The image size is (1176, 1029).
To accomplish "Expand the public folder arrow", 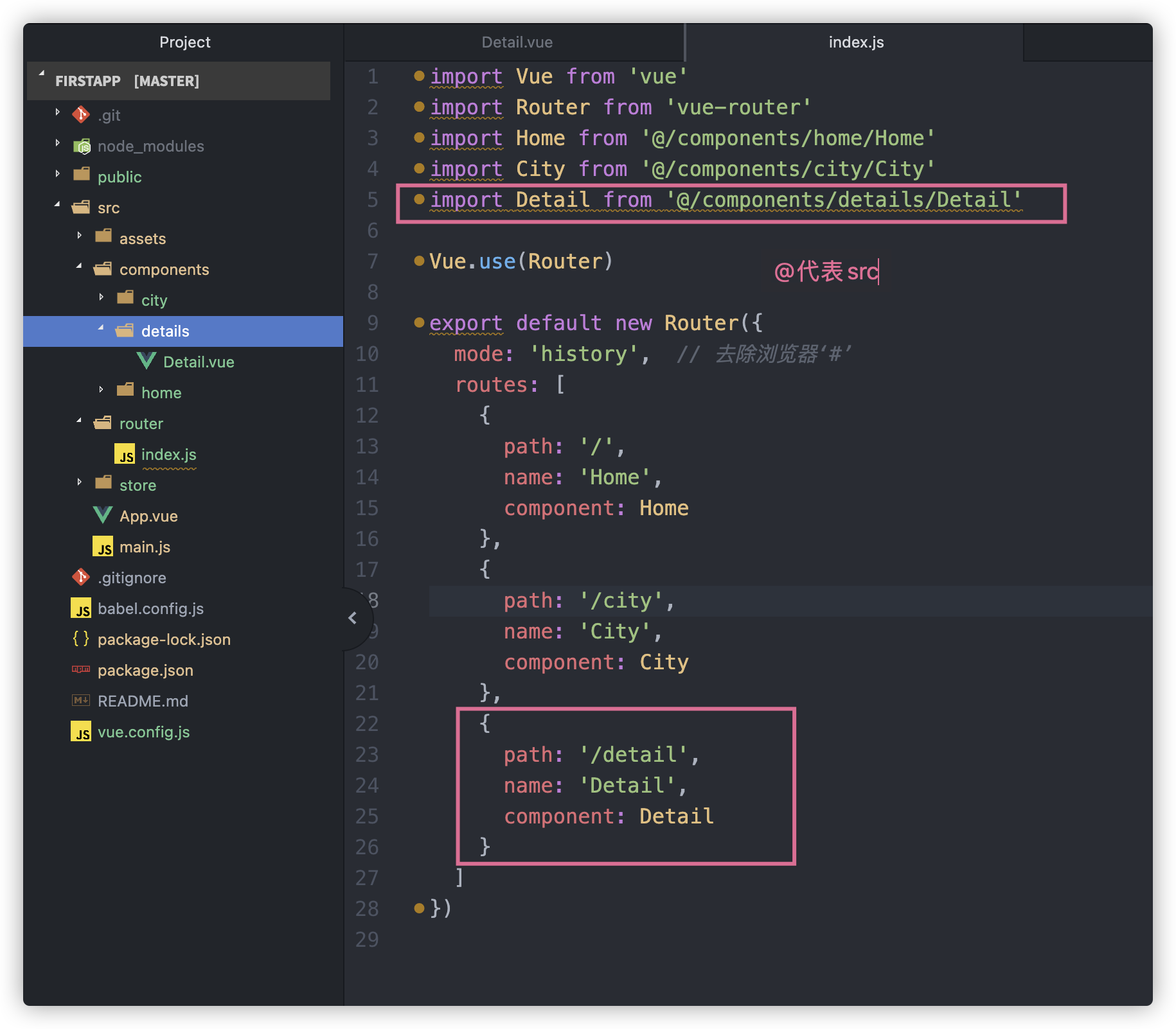I will tap(58, 173).
